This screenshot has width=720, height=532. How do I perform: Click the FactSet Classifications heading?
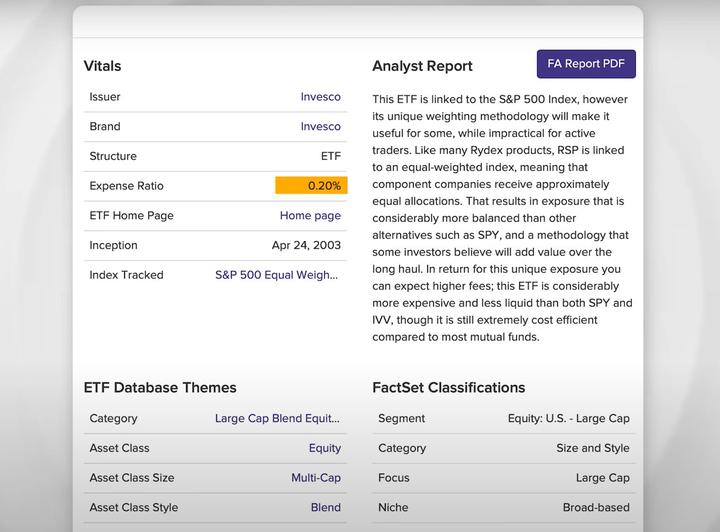coord(448,388)
